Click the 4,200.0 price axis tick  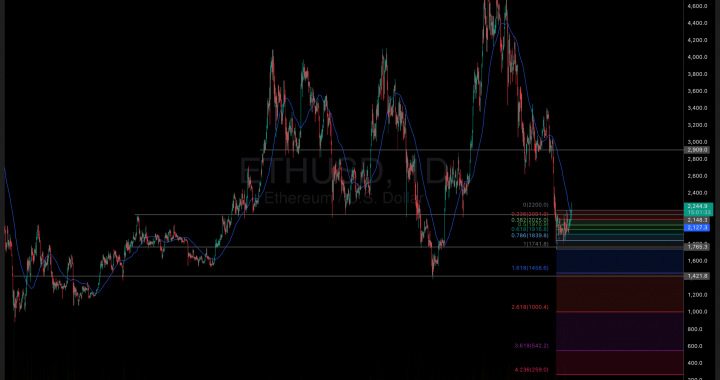point(697,40)
